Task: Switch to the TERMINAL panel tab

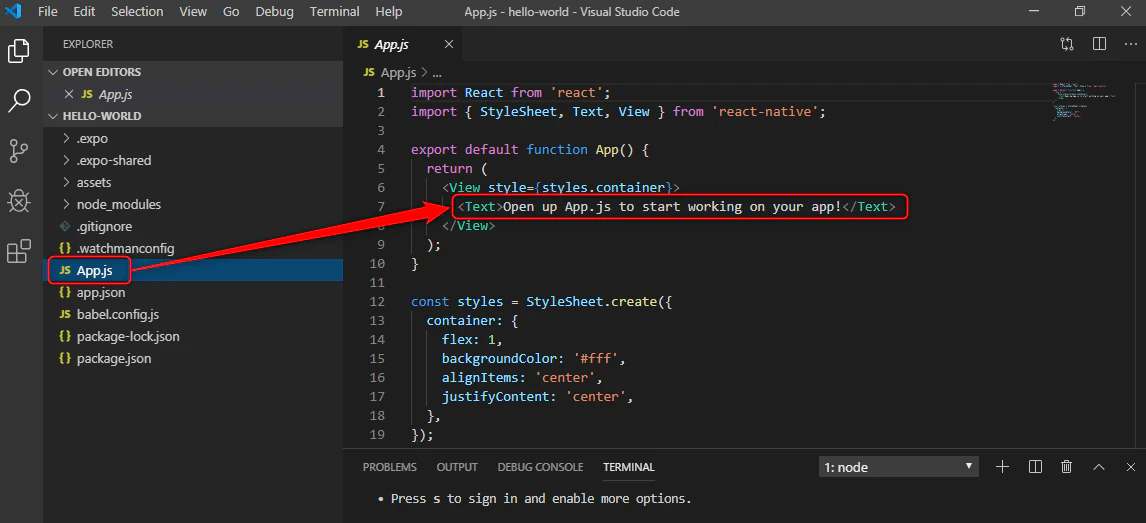Action: tap(629, 467)
